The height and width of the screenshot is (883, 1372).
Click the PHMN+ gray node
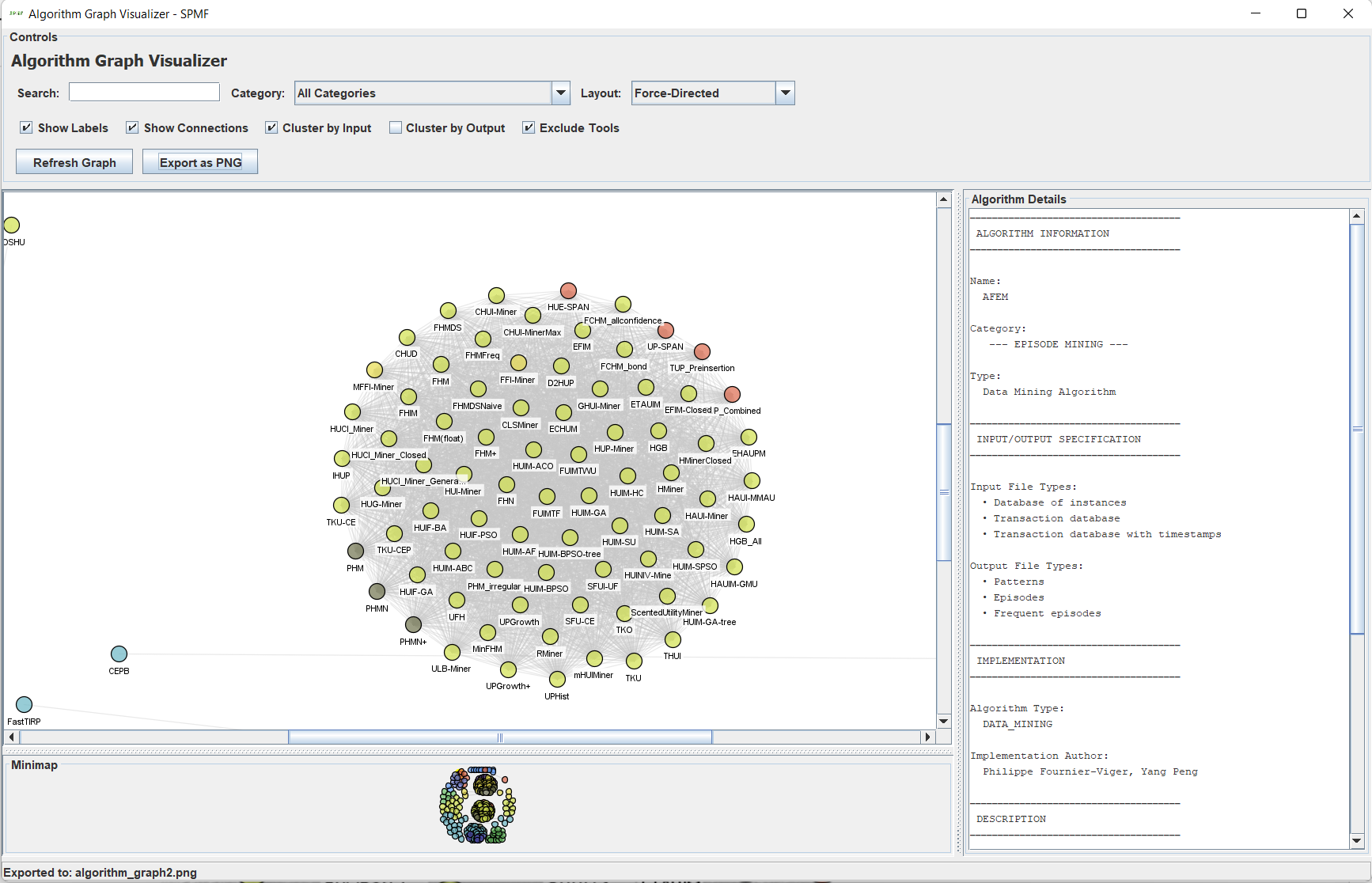[413, 625]
